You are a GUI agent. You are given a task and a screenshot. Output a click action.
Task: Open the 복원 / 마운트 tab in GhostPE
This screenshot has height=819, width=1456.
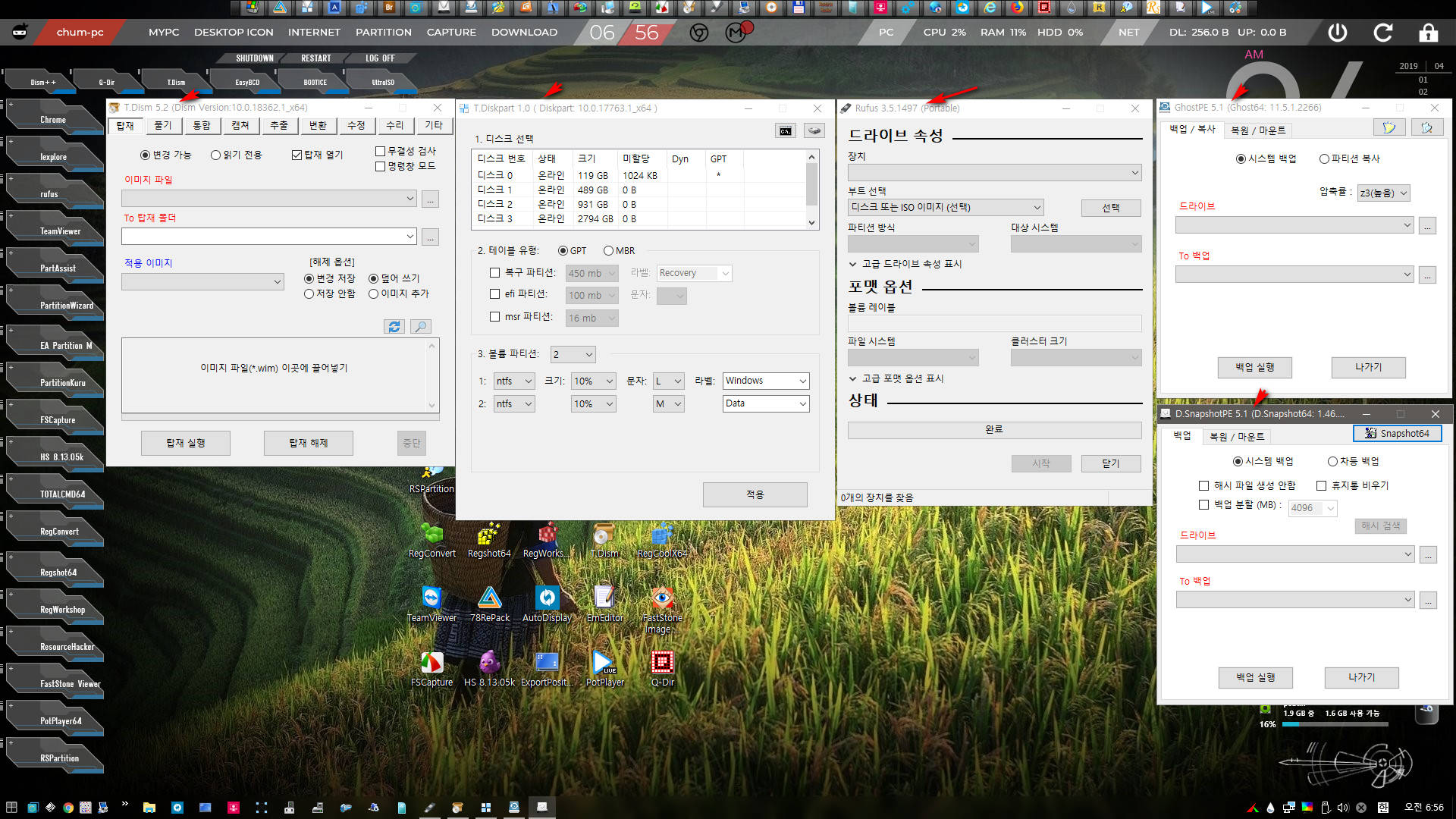[x=1258, y=130]
